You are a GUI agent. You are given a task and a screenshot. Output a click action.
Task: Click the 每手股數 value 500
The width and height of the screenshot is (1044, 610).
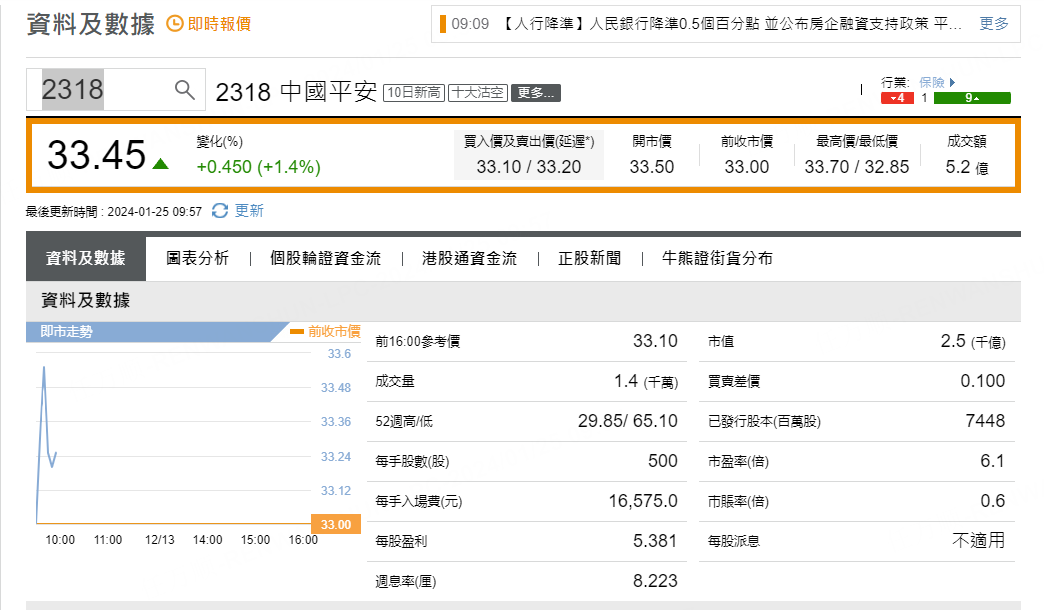pyautogui.click(x=663, y=461)
